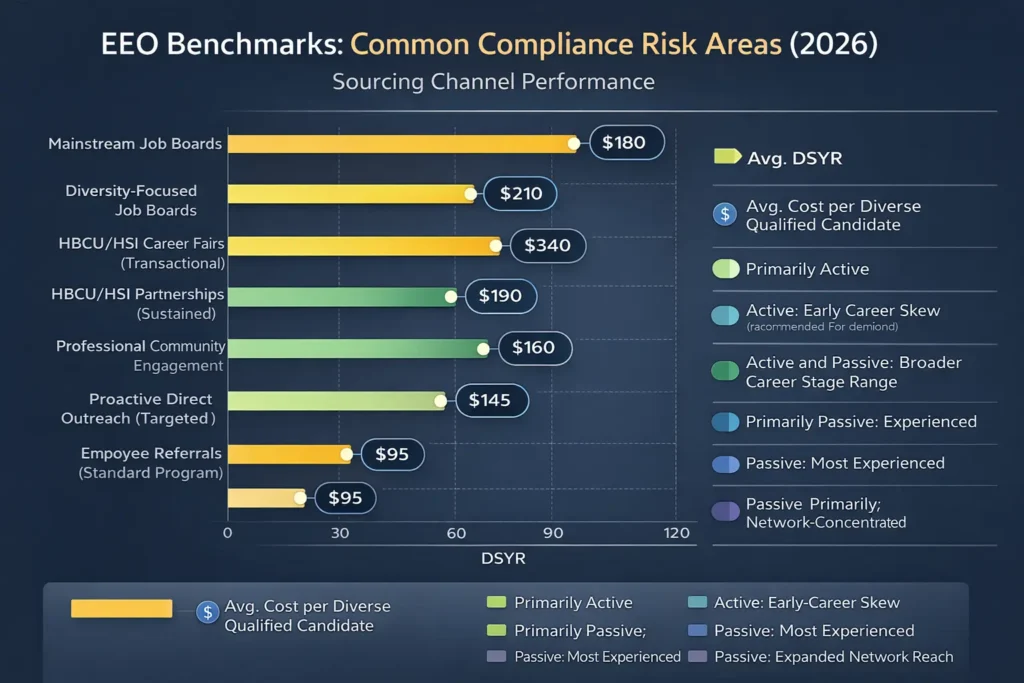Open the $340 value badge for HBCU/HSI Career Fairs
This screenshot has width=1024, height=683.
(x=547, y=245)
